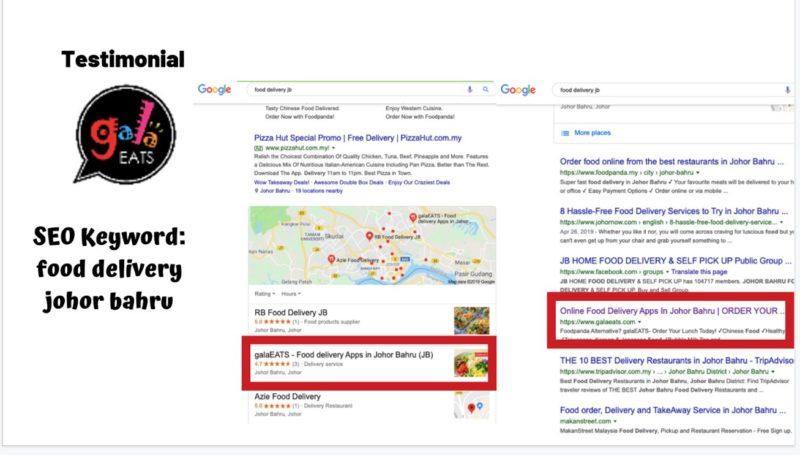Open JB HOME FOOD DELIVERY Public Group result

pyautogui.click(x=676, y=261)
